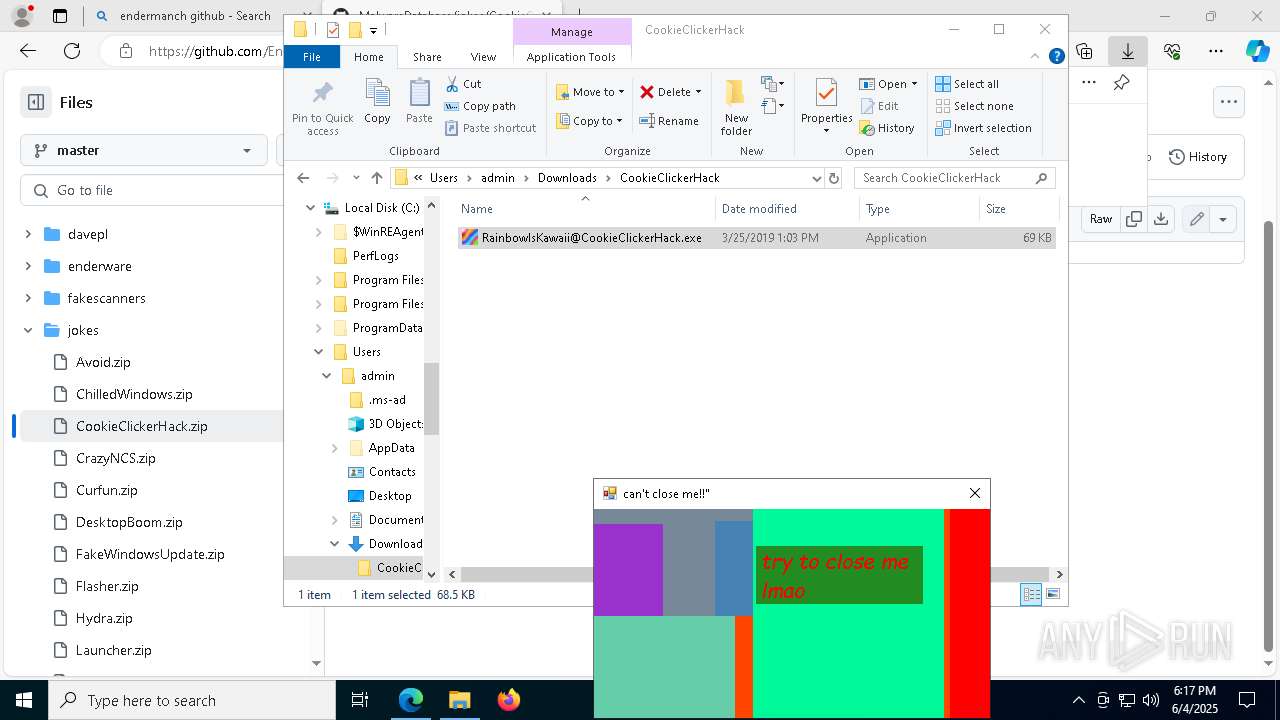This screenshot has height=720, width=1280.
Task: Open Task View on the taskbar
Action: [x=360, y=700]
